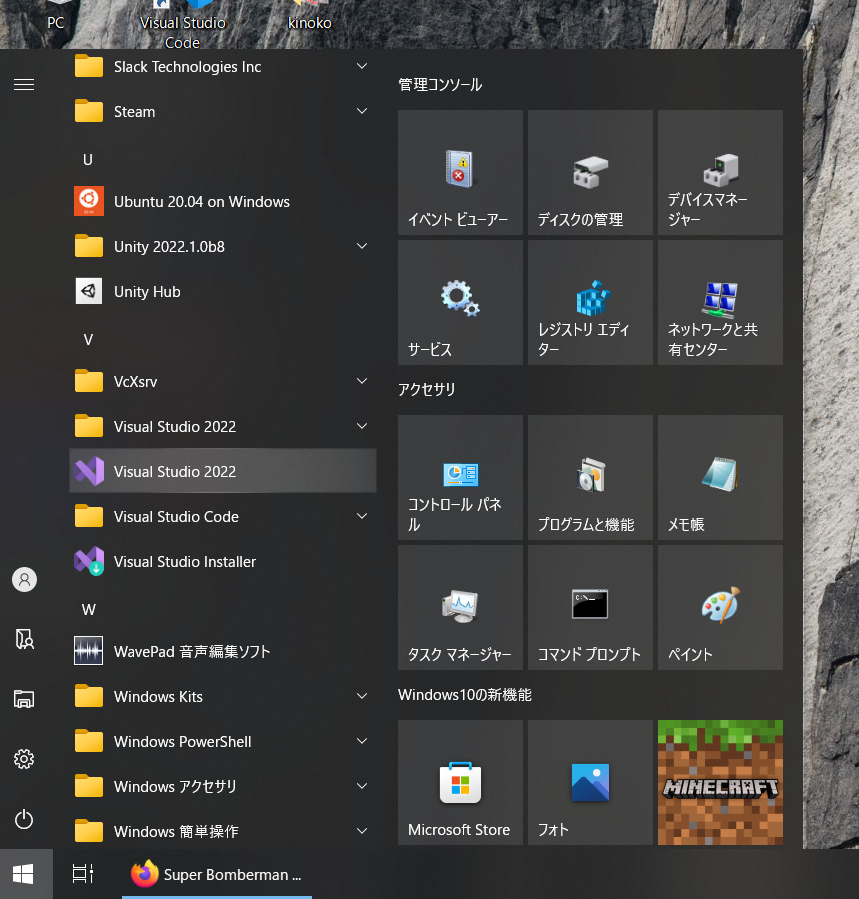Select the 管理コンソール tile group title
This screenshot has width=859, height=899.
tap(440, 85)
